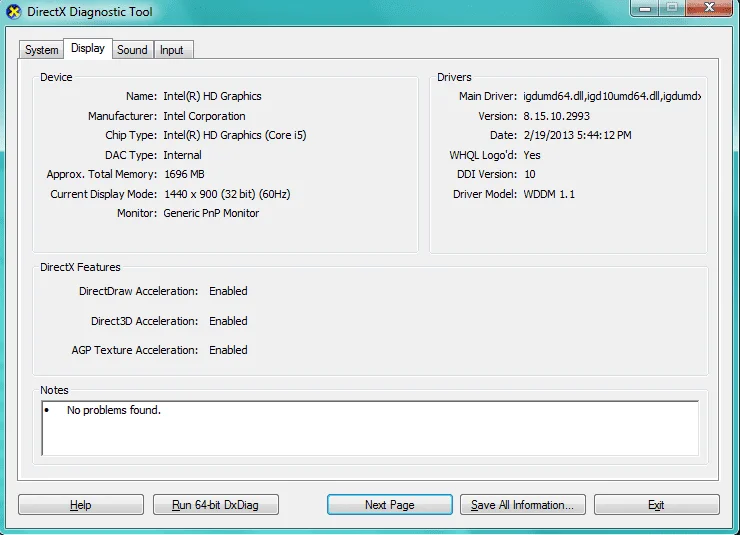The width and height of the screenshot is (740, 535).
Task: Click manufacturer value 'Intel Corporation'
Action: [x=204, y=116]
